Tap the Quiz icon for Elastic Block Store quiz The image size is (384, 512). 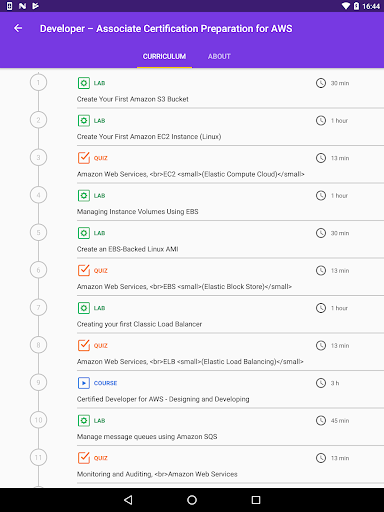click(84, 270)
